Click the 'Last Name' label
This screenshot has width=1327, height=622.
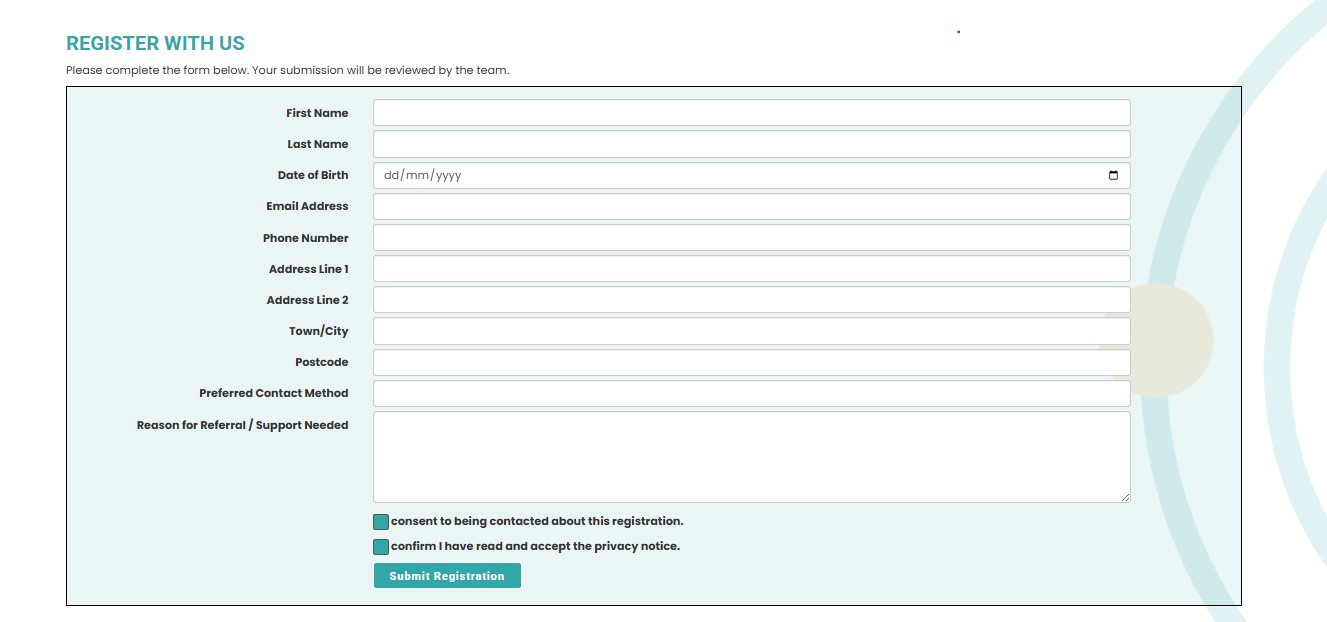tap(318, 144)
